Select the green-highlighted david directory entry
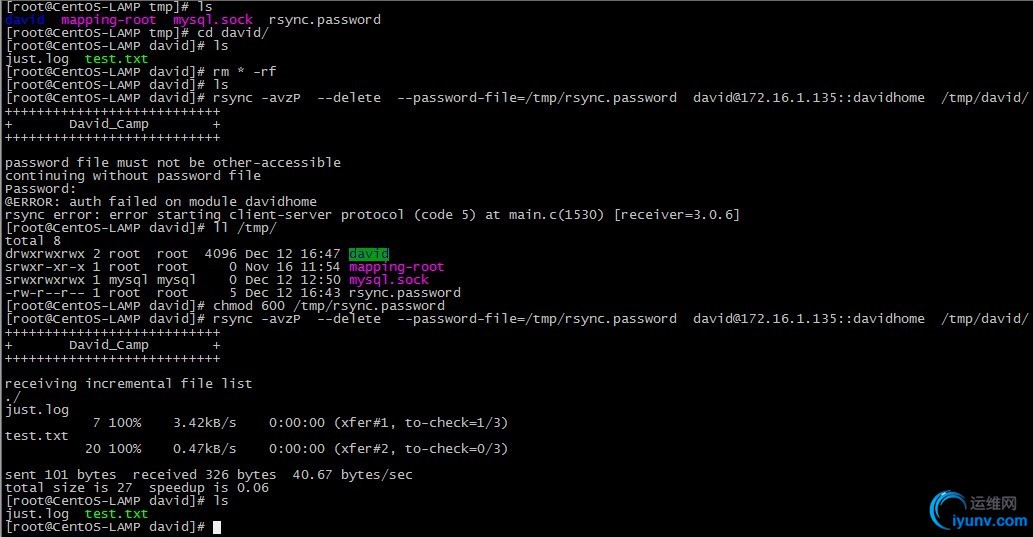This screenshot has width=1033, height=537. pyautogui.click(x=368, y=254)
